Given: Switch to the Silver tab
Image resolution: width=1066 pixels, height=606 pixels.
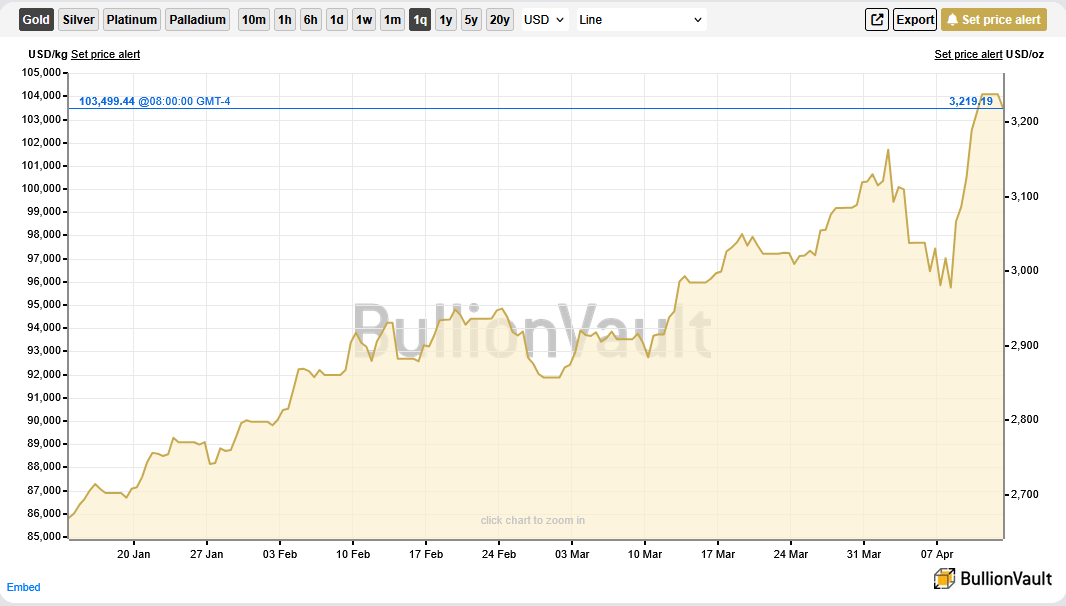Looking at the screenshot, I should [x=78, y=20].
